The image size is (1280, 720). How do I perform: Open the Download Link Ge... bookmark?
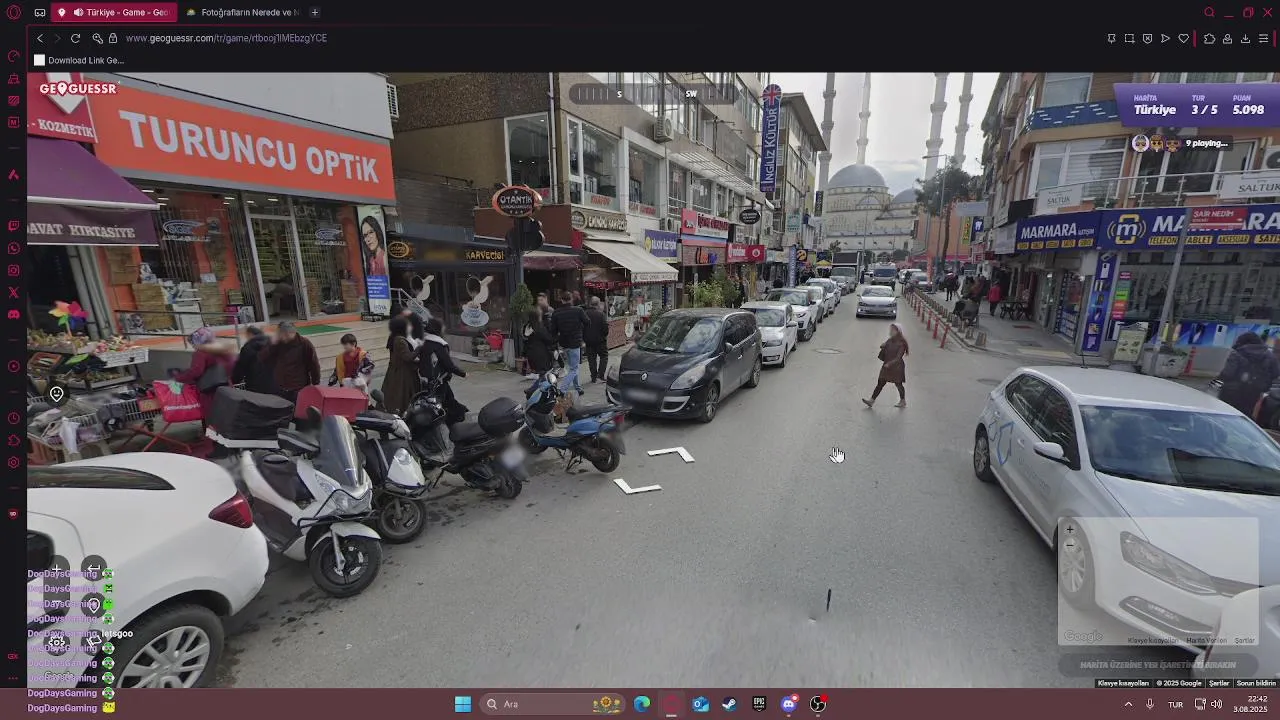(x=79, y=60)
